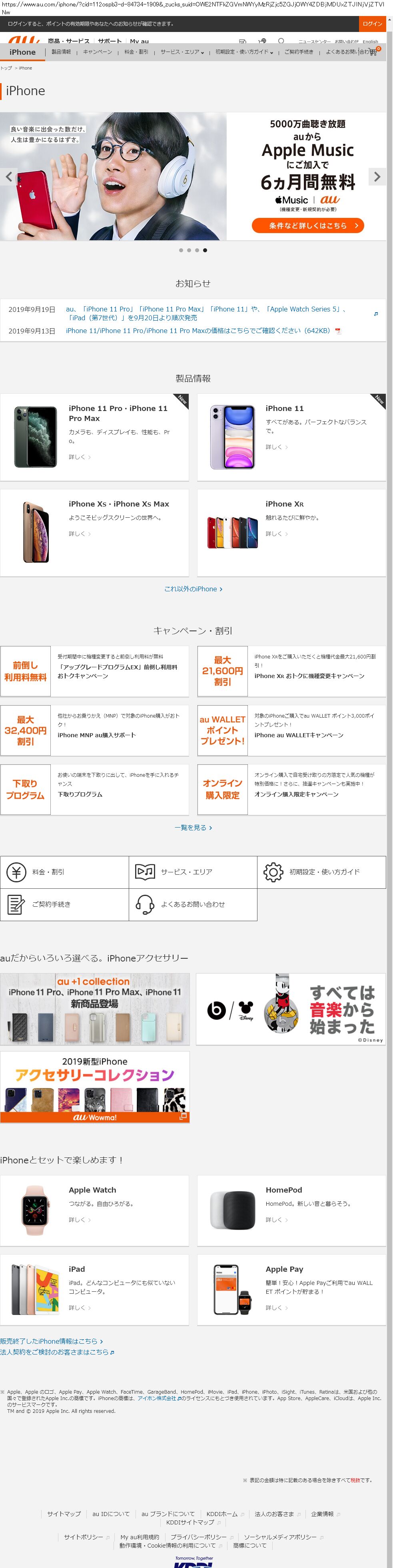The height and width of the screenshot is (1568, 393).
Task: Click the iPhone 11 Pro phone image
Action: [x=35, y=437]
